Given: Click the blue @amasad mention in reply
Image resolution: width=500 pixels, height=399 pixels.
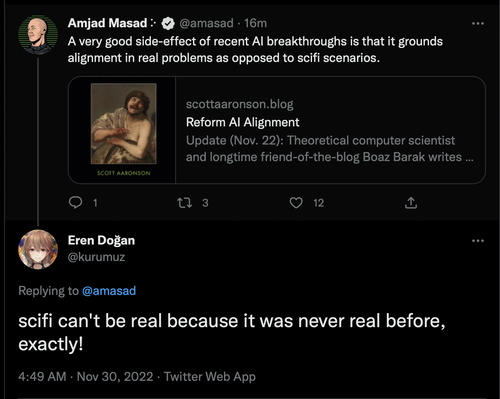Looking at the screenshot, I should [x=109, y=291].
